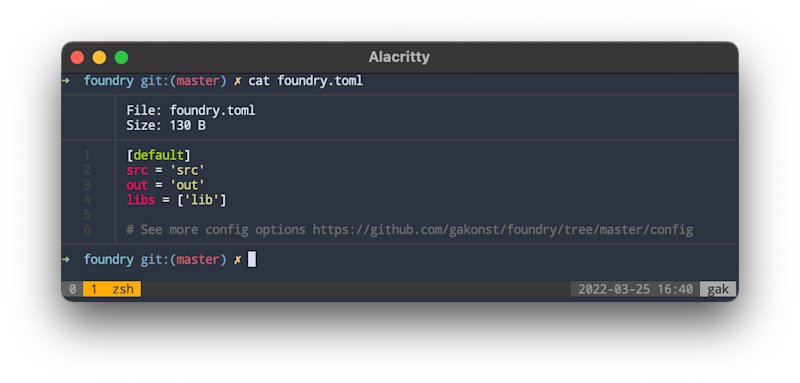The image size is (800, 383).
Task: Click the green arrow prompt icon on first line
Action: click(66, 81)
